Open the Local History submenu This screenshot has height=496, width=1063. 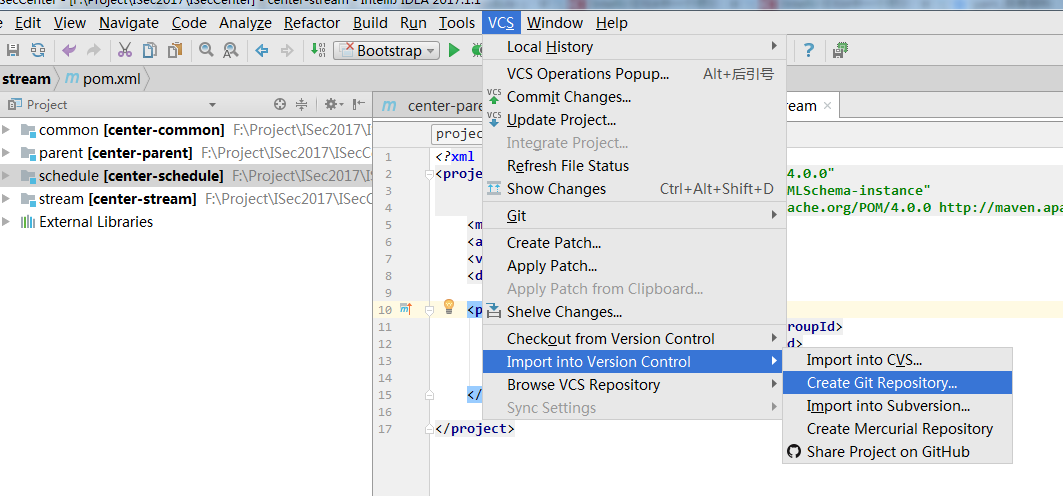pyautogui.click(x=634, y=47)
